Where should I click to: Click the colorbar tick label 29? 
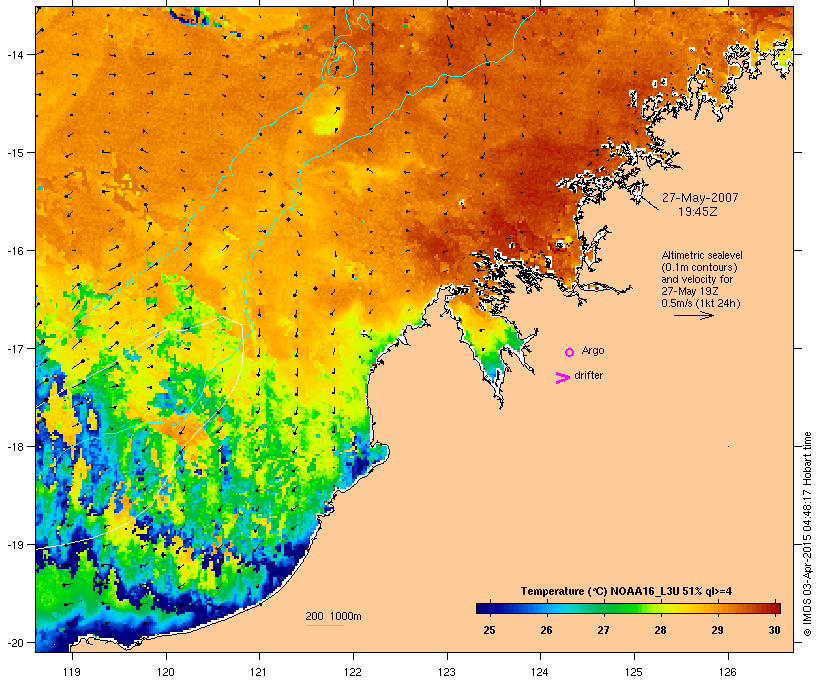[x=718, y=630]
